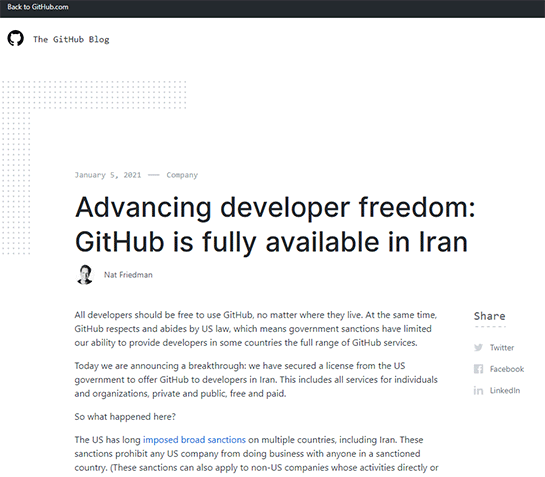Open the Company category link

click(x=182, y=175)
